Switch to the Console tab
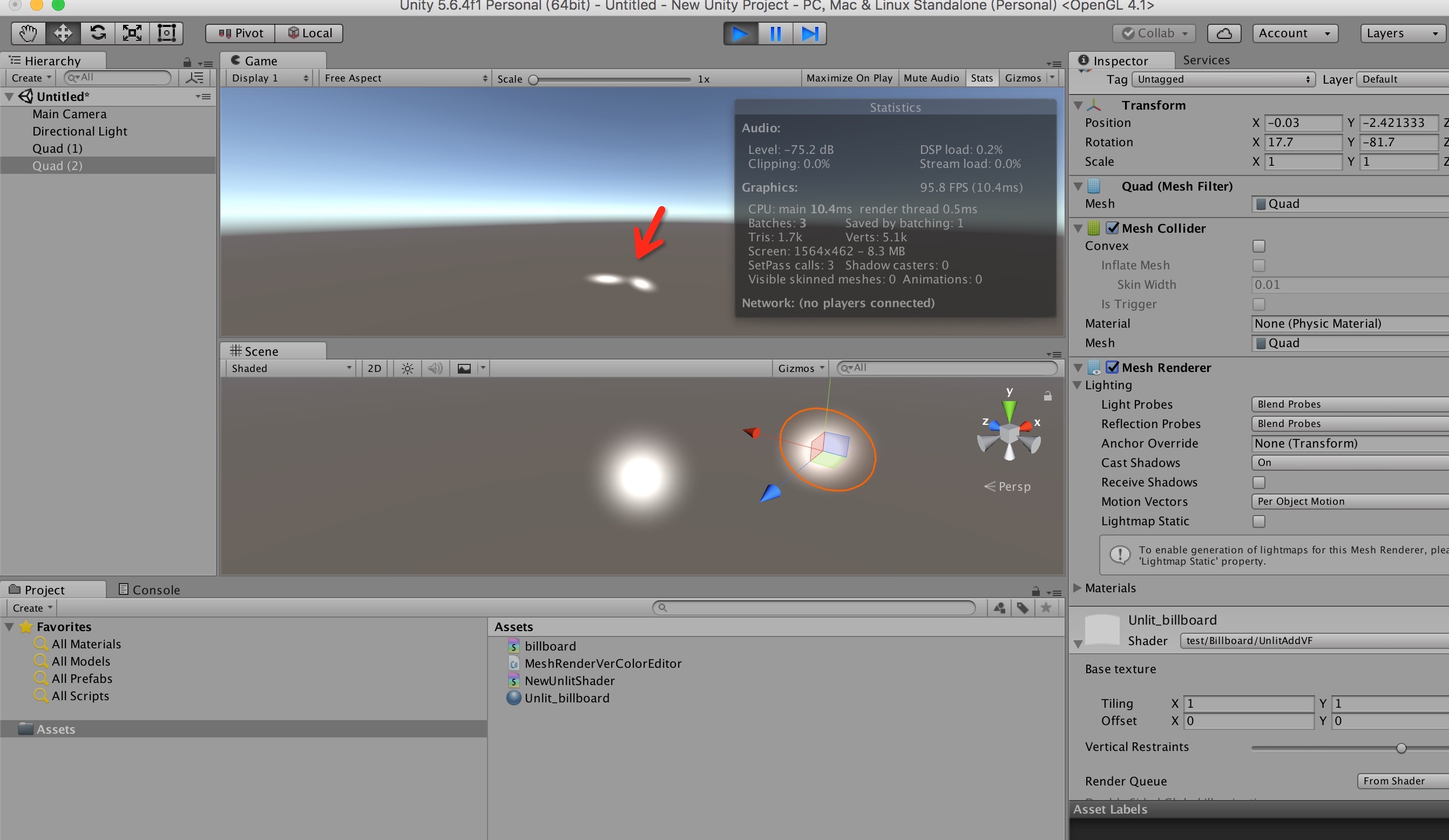This screenshot has width=1449, height=840. pyautogui.click(x=149, y=590)
